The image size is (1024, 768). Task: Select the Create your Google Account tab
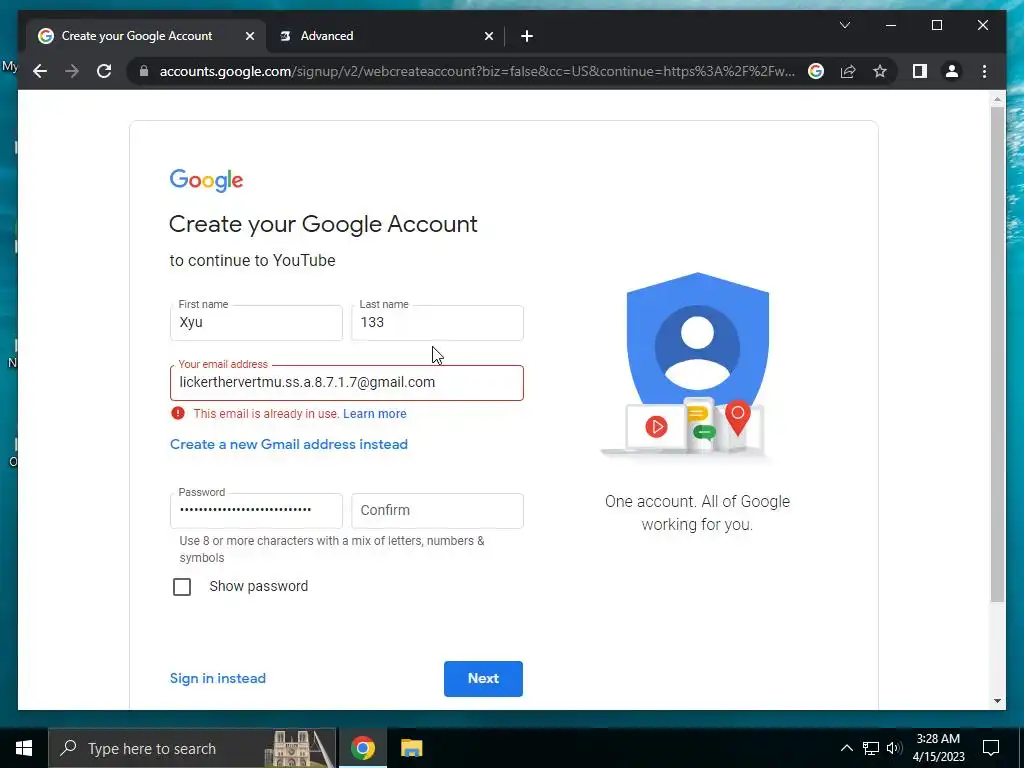147,36
